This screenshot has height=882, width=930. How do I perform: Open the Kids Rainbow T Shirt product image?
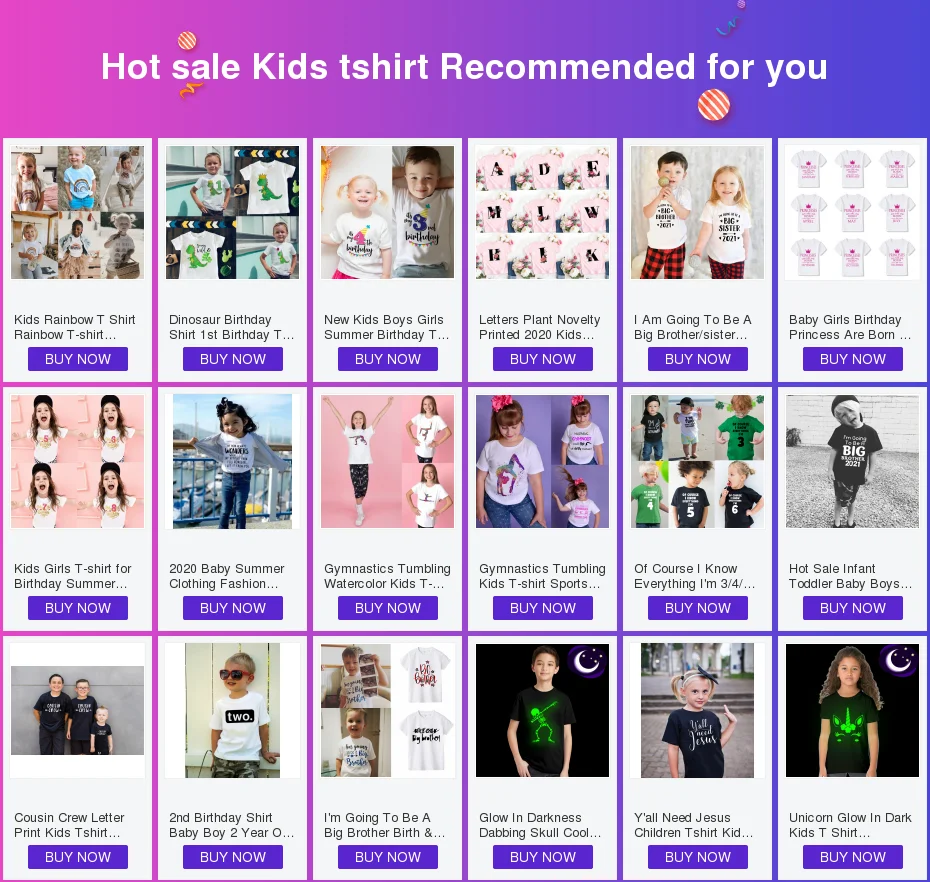click(77, 212)
